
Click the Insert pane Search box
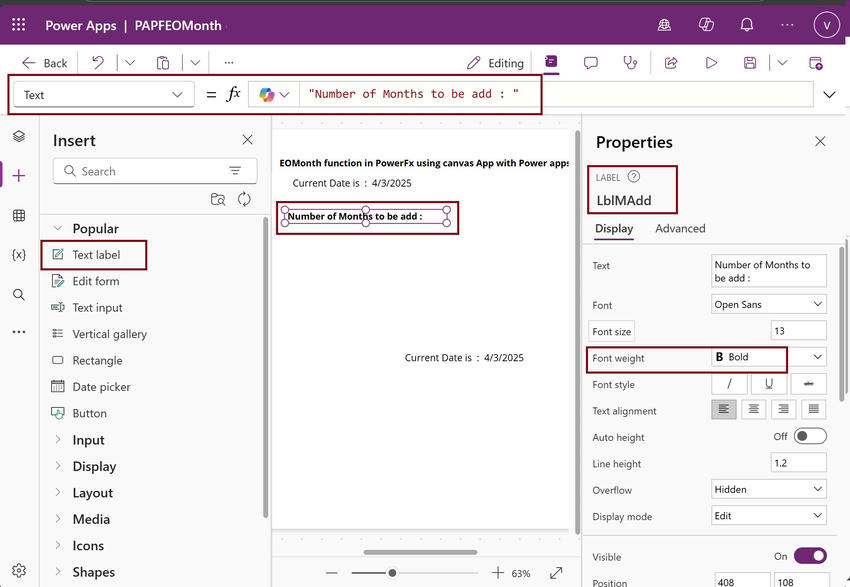pos(154,171)
